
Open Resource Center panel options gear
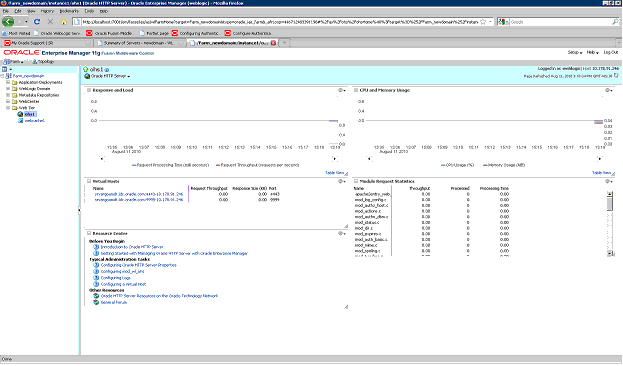pyautogui.click(x=341, y=233)
